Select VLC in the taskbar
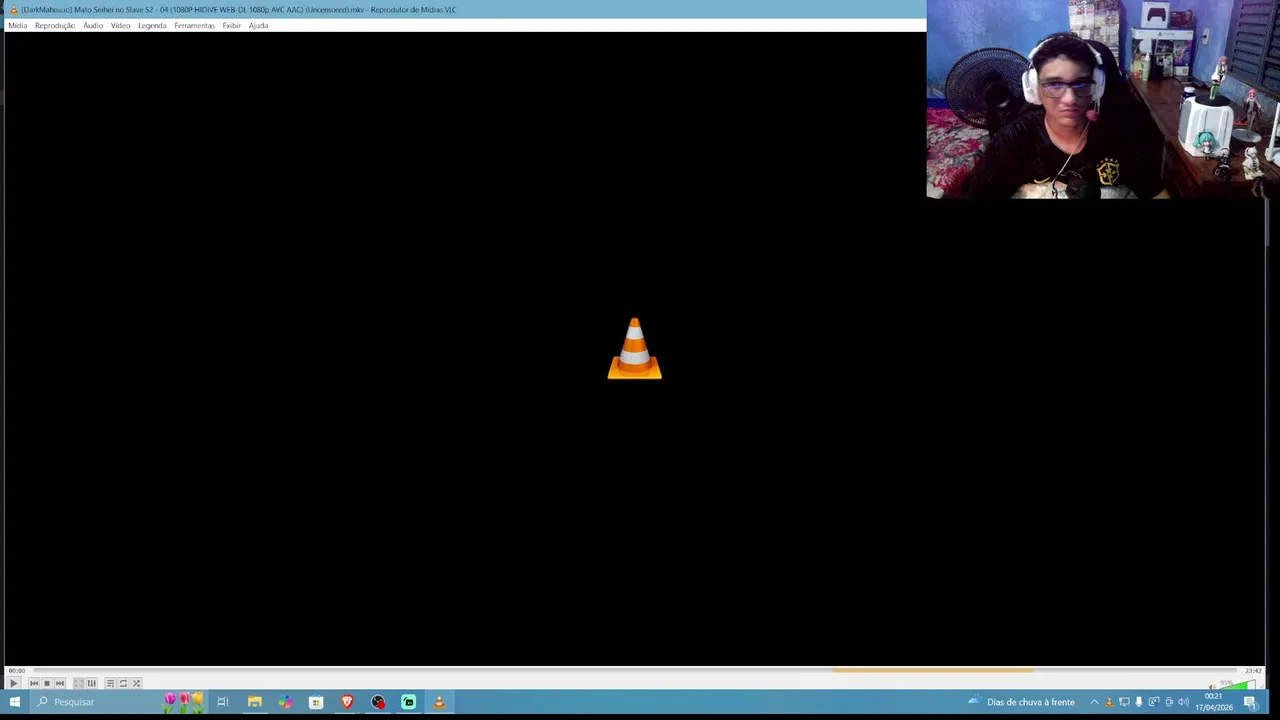 [x=439, y=702]
